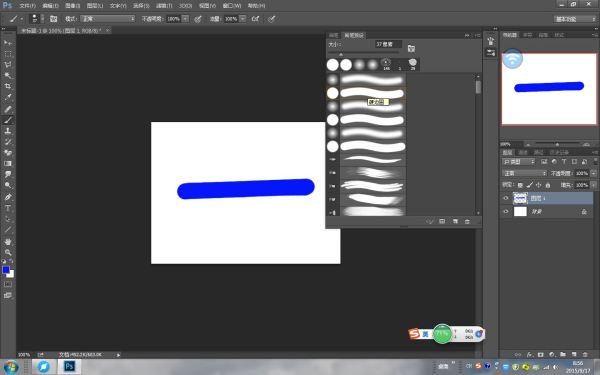Click the blue foreground color swatch
The image size is (600, 375).
click(6, 270)
